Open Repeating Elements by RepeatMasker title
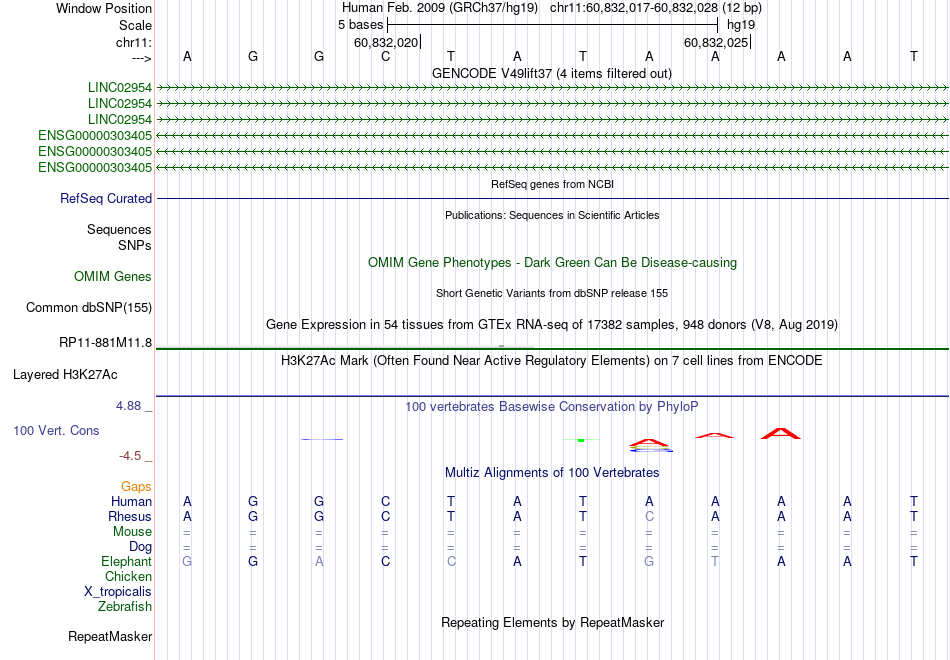This screenshot has width=950, height=660. click(x=553, y=623)
